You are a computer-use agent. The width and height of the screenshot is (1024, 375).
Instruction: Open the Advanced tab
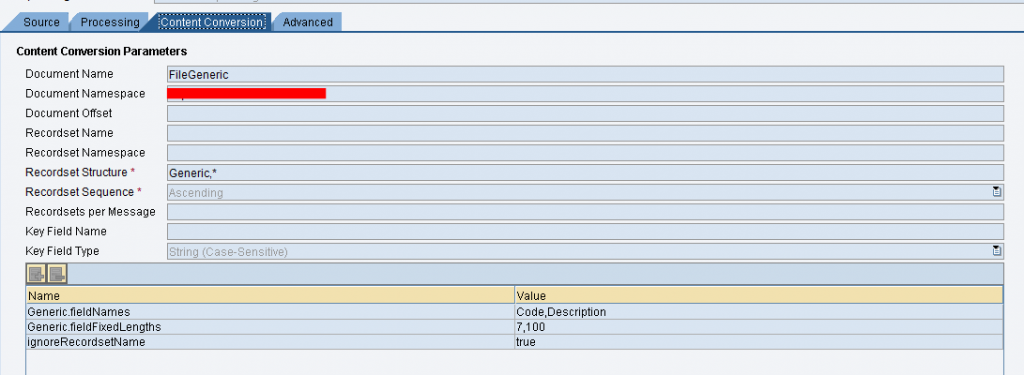[308, 22]
